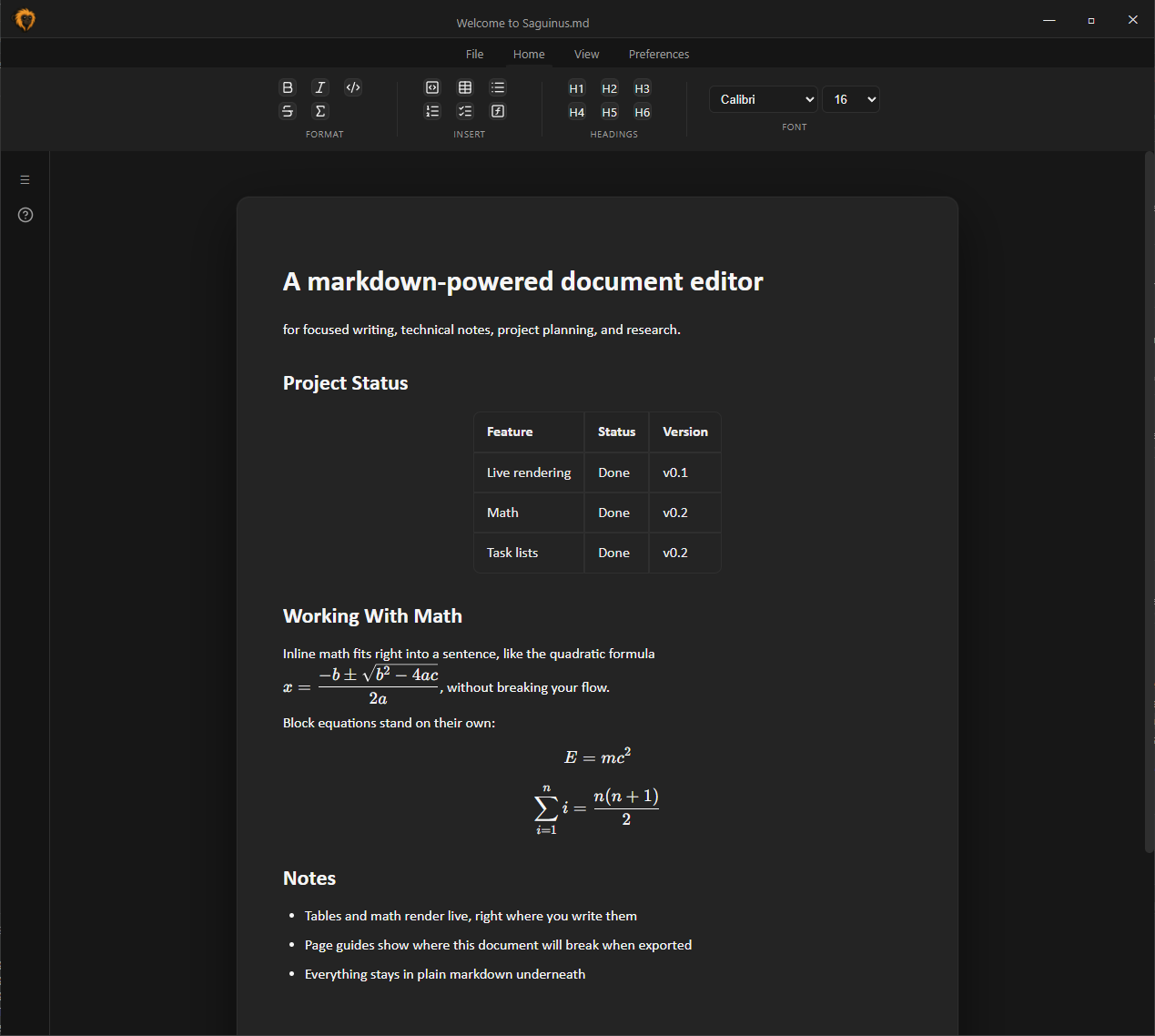This screenshot has width=1155, height=1036.
Task: Click the 'Feature' table header cell
Action: pyautogui.click(x=529, y=432)
